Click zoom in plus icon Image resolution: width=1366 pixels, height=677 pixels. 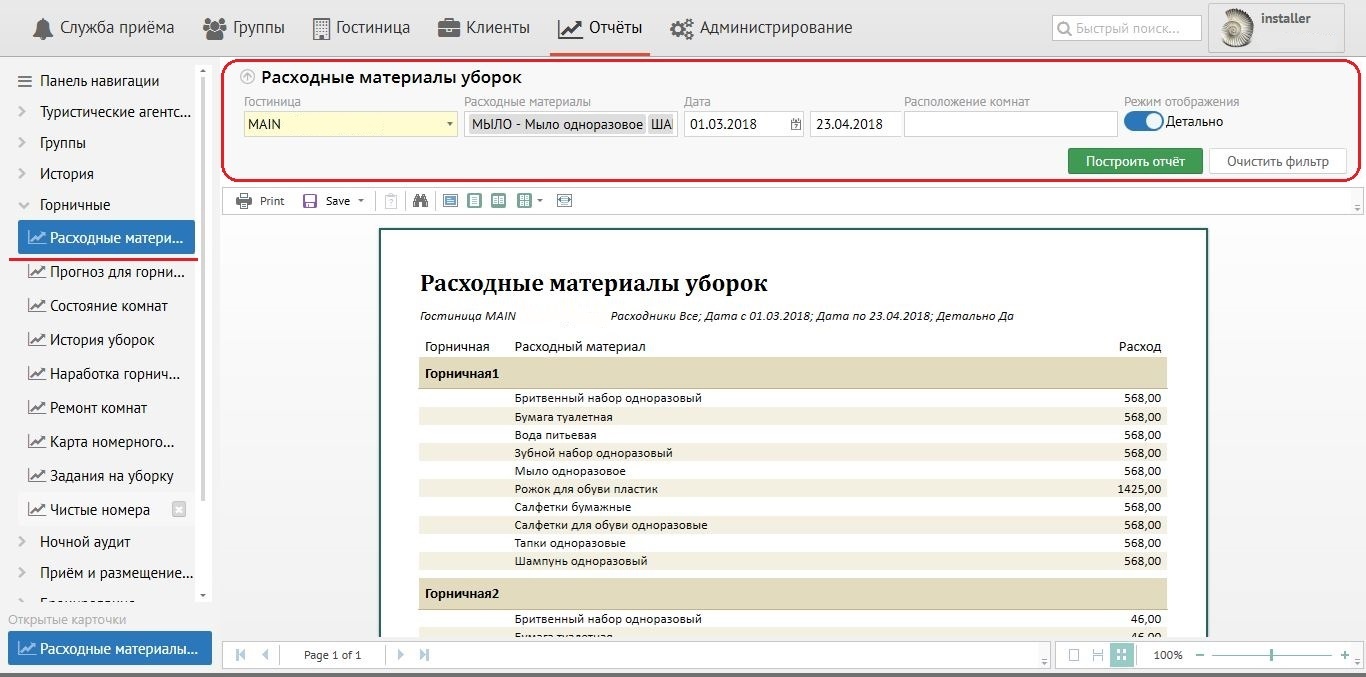[1345, 655]
